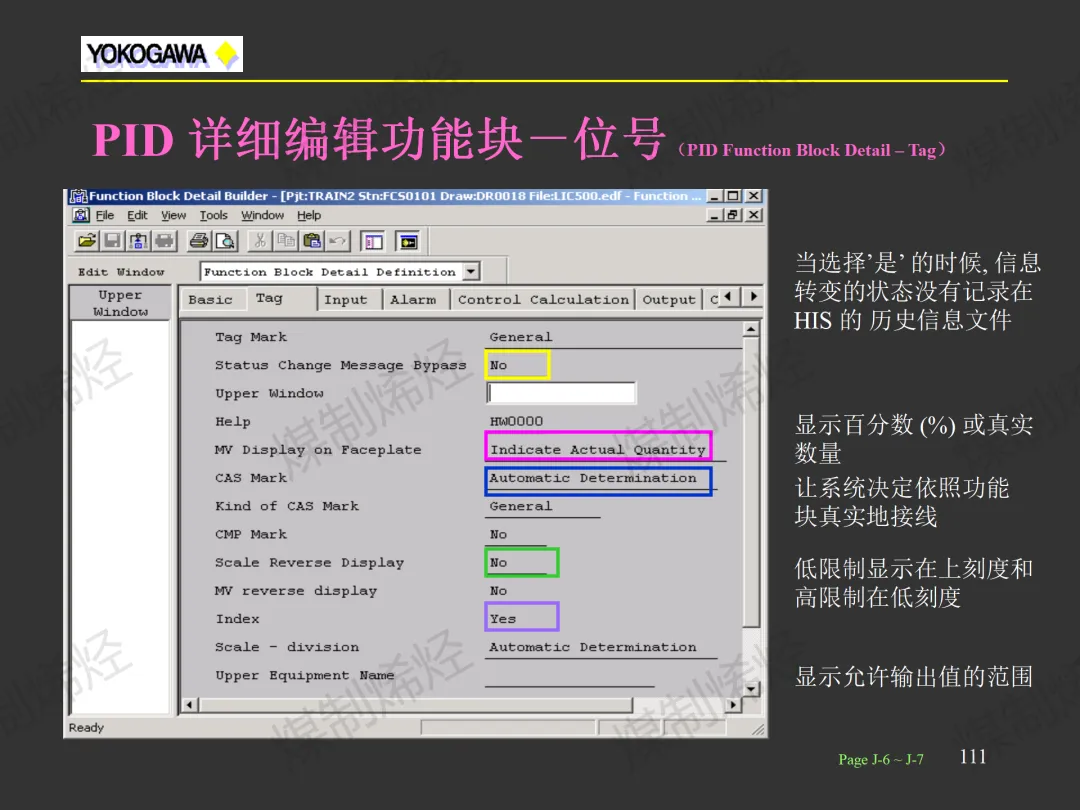Click the Copy toolbar icon

pyautogui.click(x=286, y=241)
